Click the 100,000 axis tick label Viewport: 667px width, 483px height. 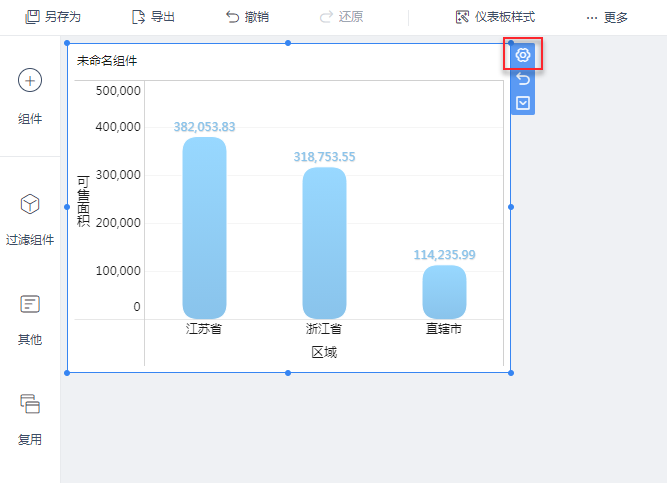118,271
